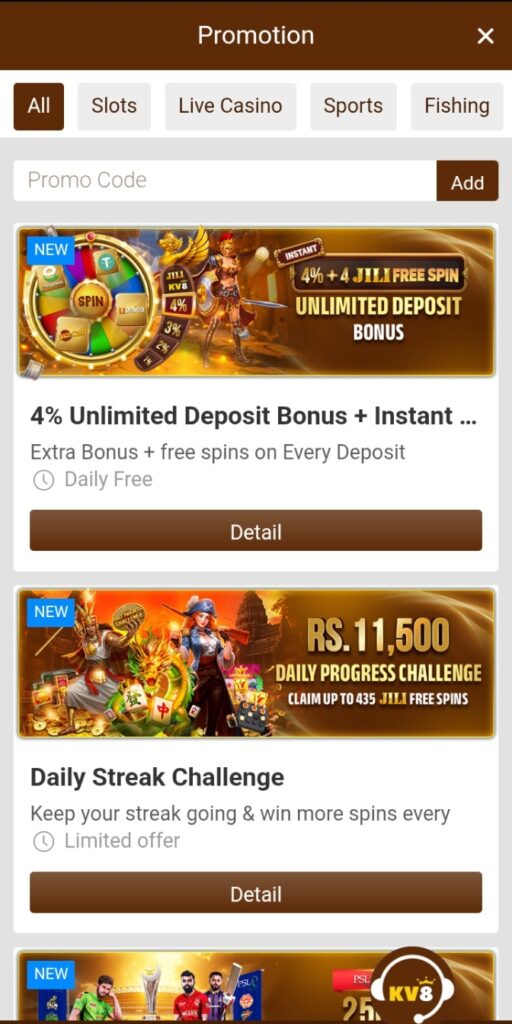Switch to the Slots tab

pos(114,106)
